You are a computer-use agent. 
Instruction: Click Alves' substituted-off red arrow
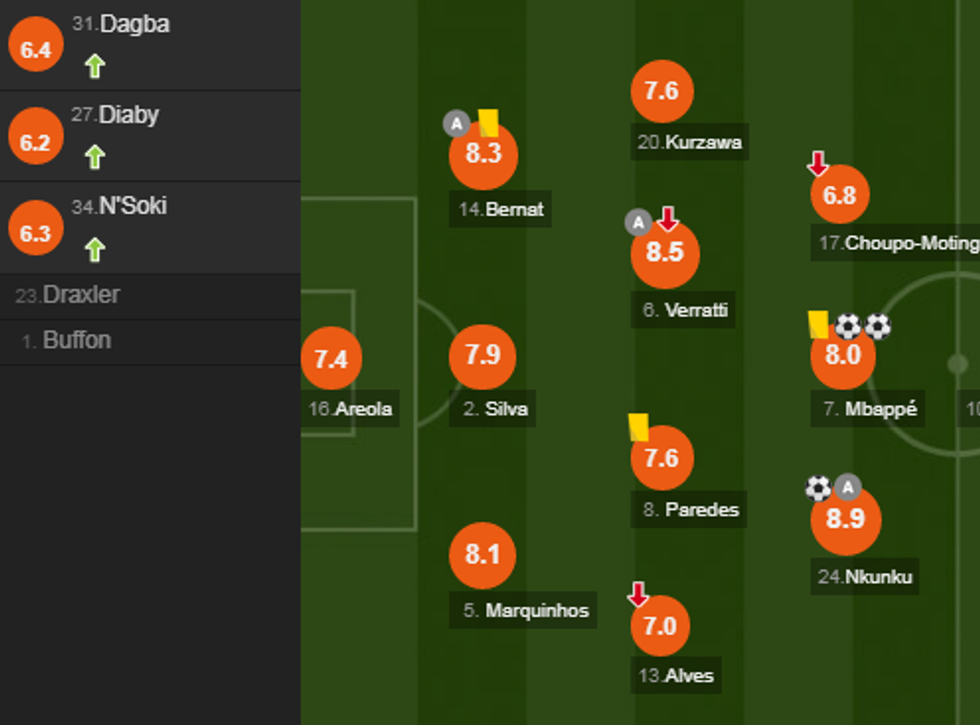click(x=638, y=595)
